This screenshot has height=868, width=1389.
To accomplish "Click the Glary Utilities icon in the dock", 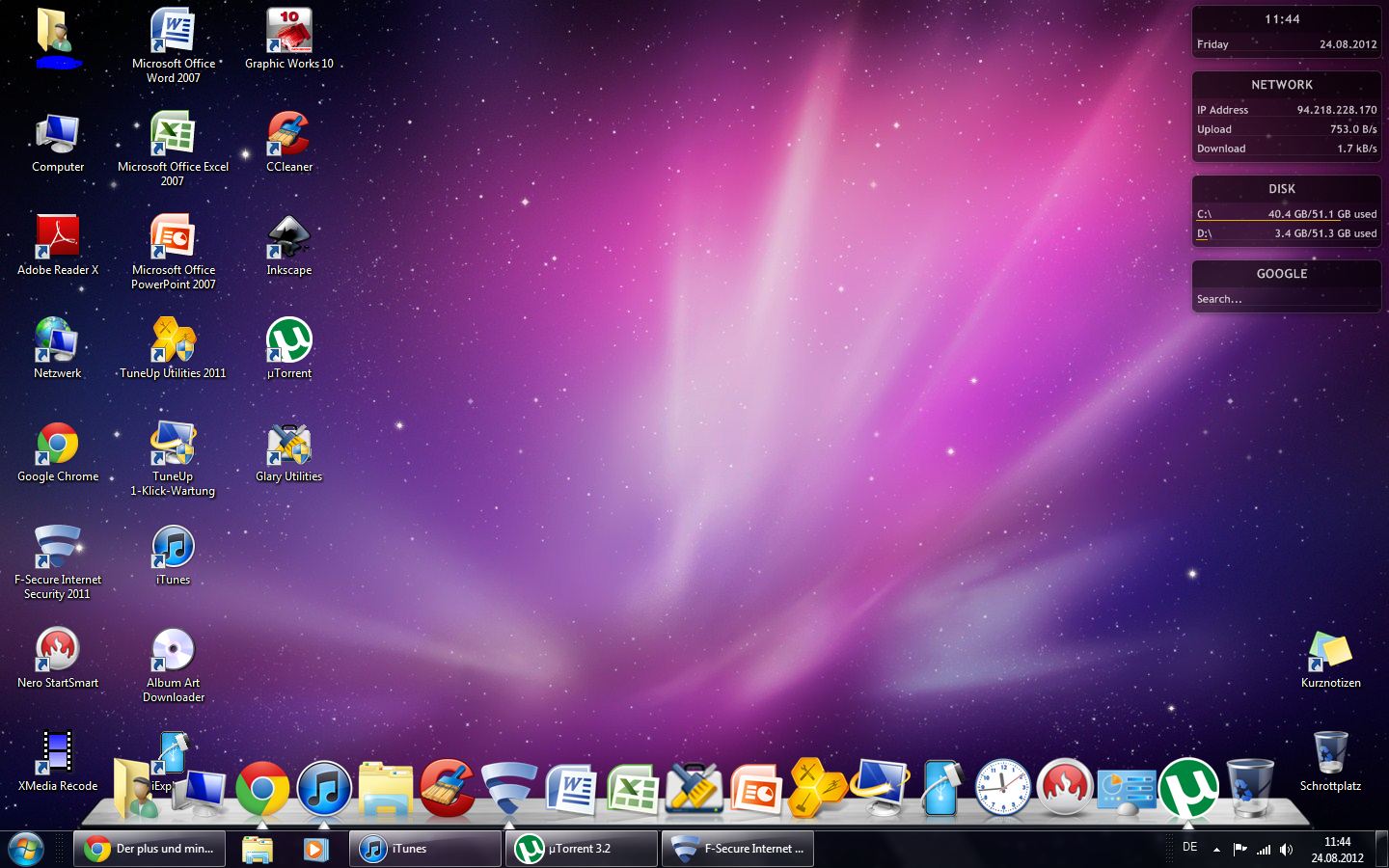I will (694, 788).
